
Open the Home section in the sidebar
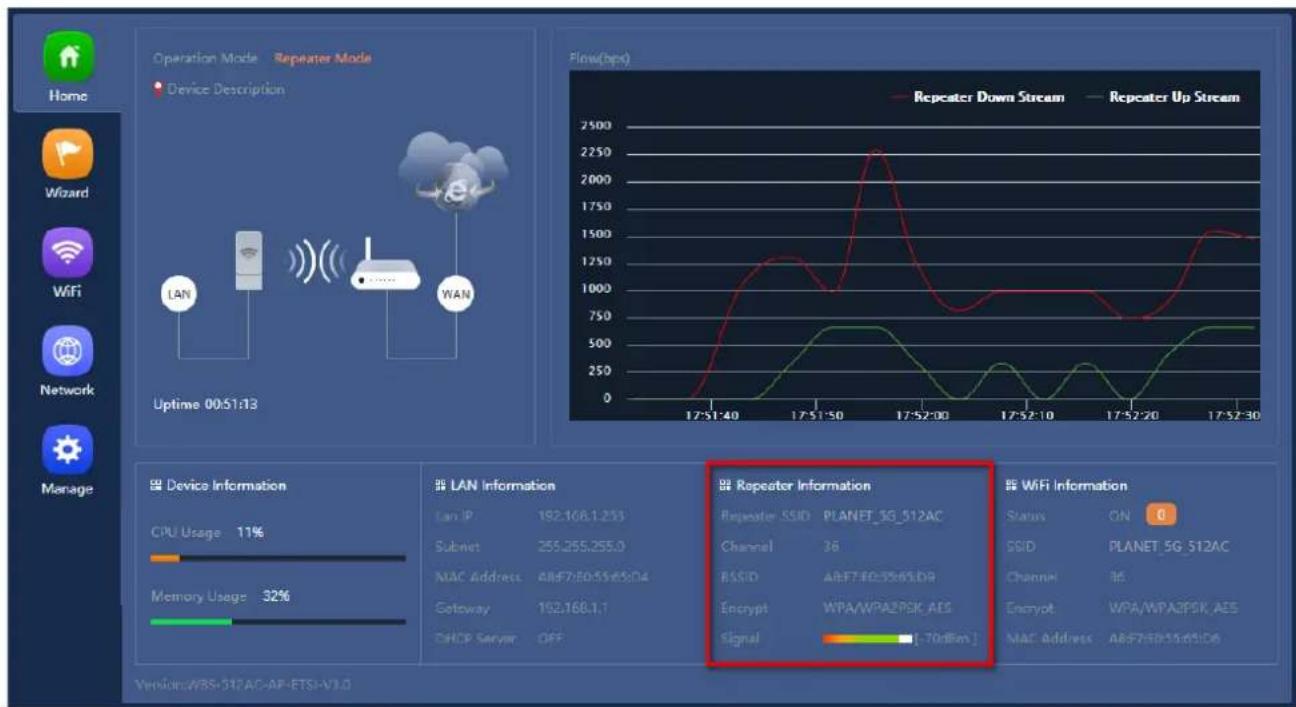click(67, 56)
